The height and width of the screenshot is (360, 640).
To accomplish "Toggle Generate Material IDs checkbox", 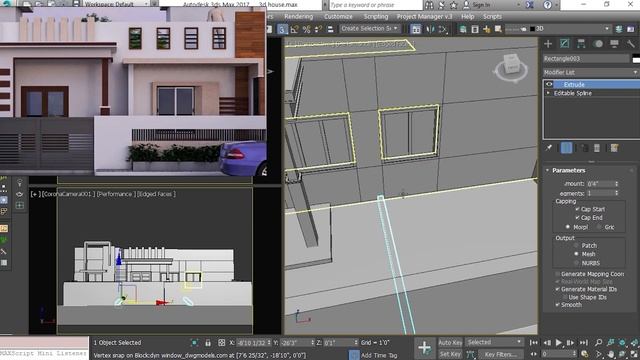I will point(557,289).
